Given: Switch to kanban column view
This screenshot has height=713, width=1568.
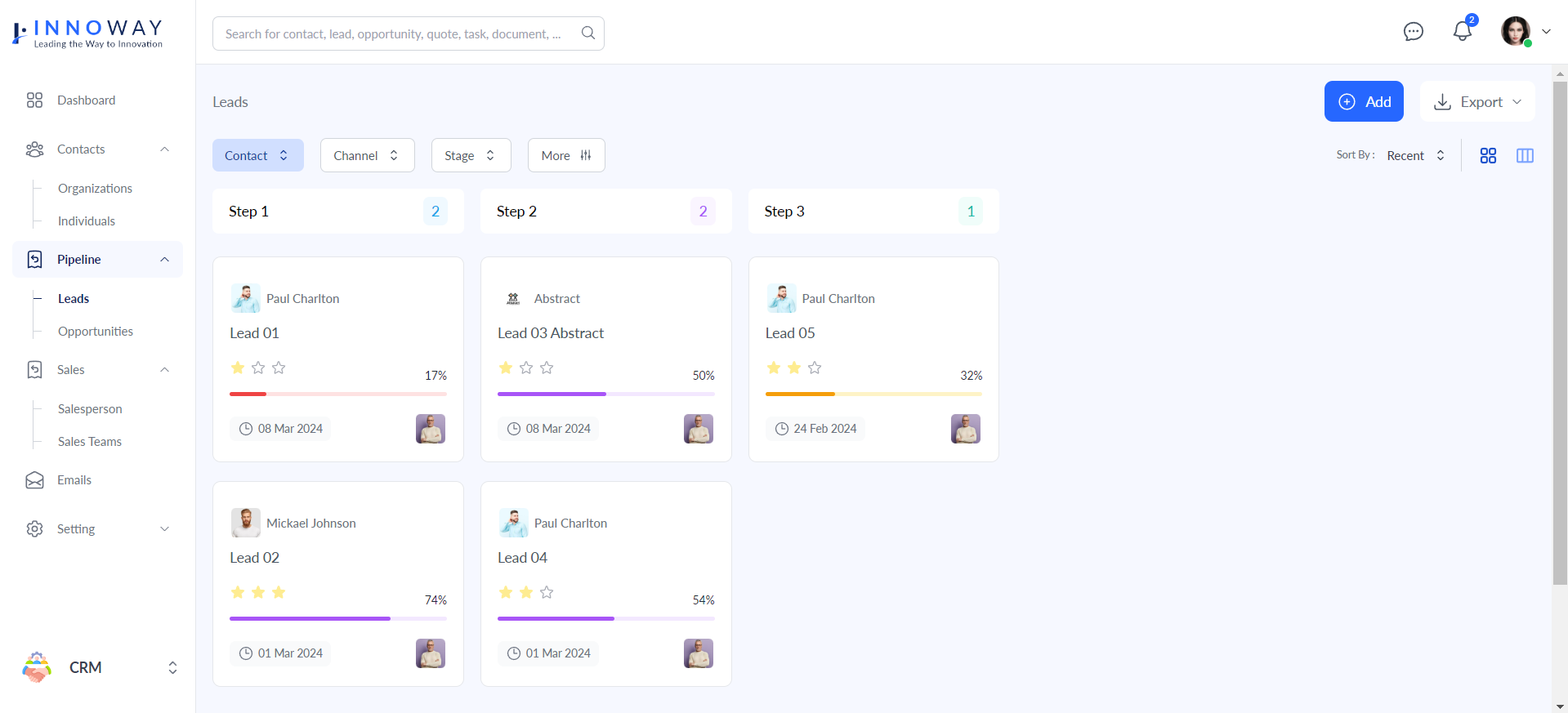Looking at the screenshot, I should (x=1525, y=155).
